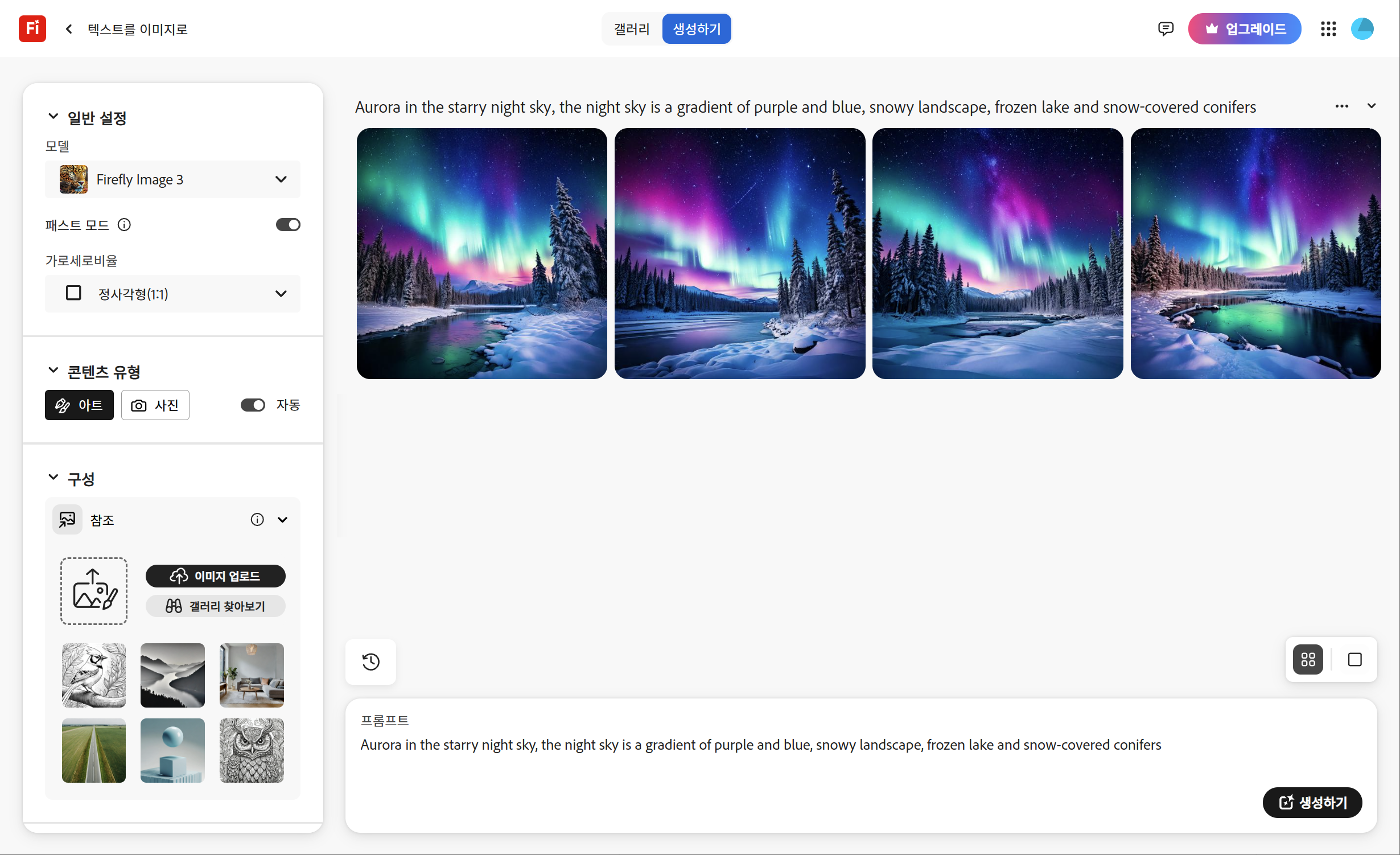Select the 생성하기 tab at top

(x=697, y=28)
